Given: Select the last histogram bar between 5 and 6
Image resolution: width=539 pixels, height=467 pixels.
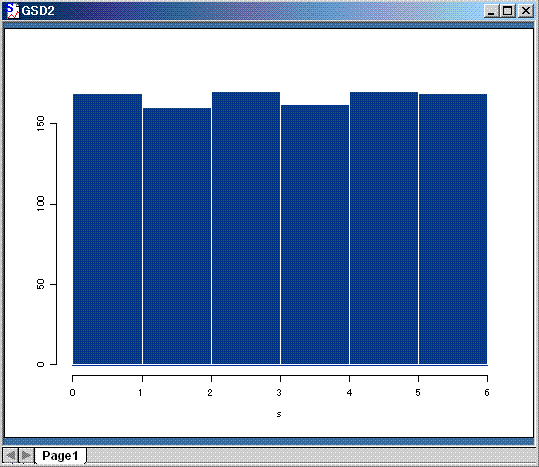Looking at the screenshot, I should 453,229.
